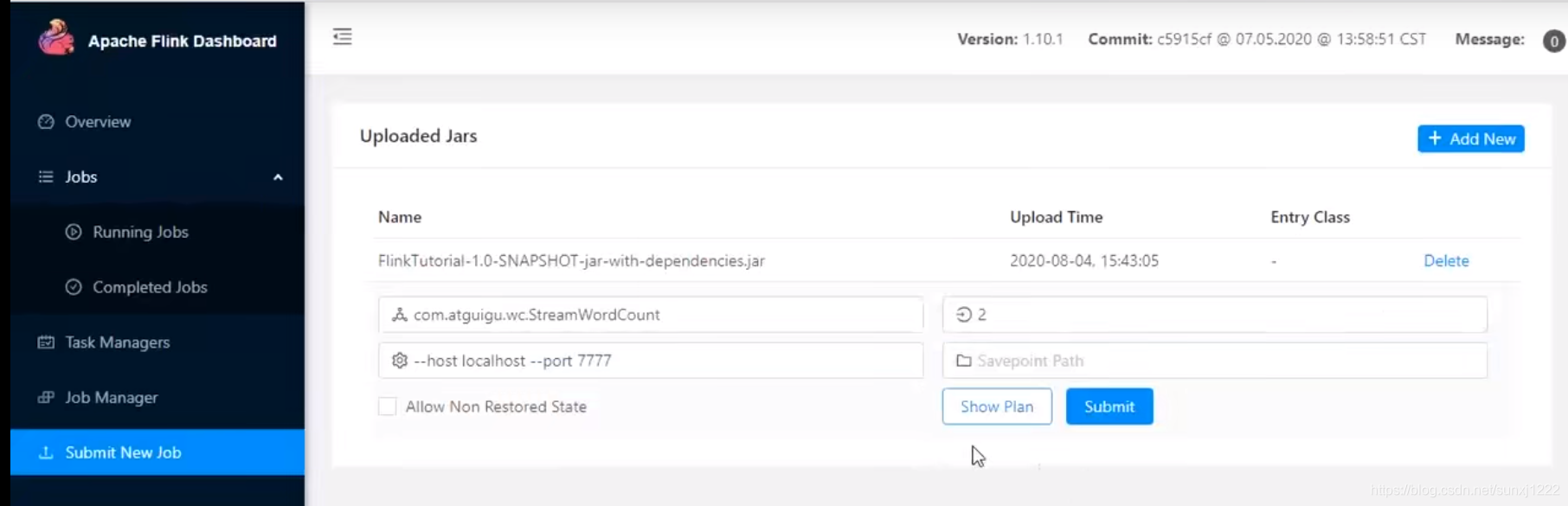Click the Add New button

click(1470, 138)
